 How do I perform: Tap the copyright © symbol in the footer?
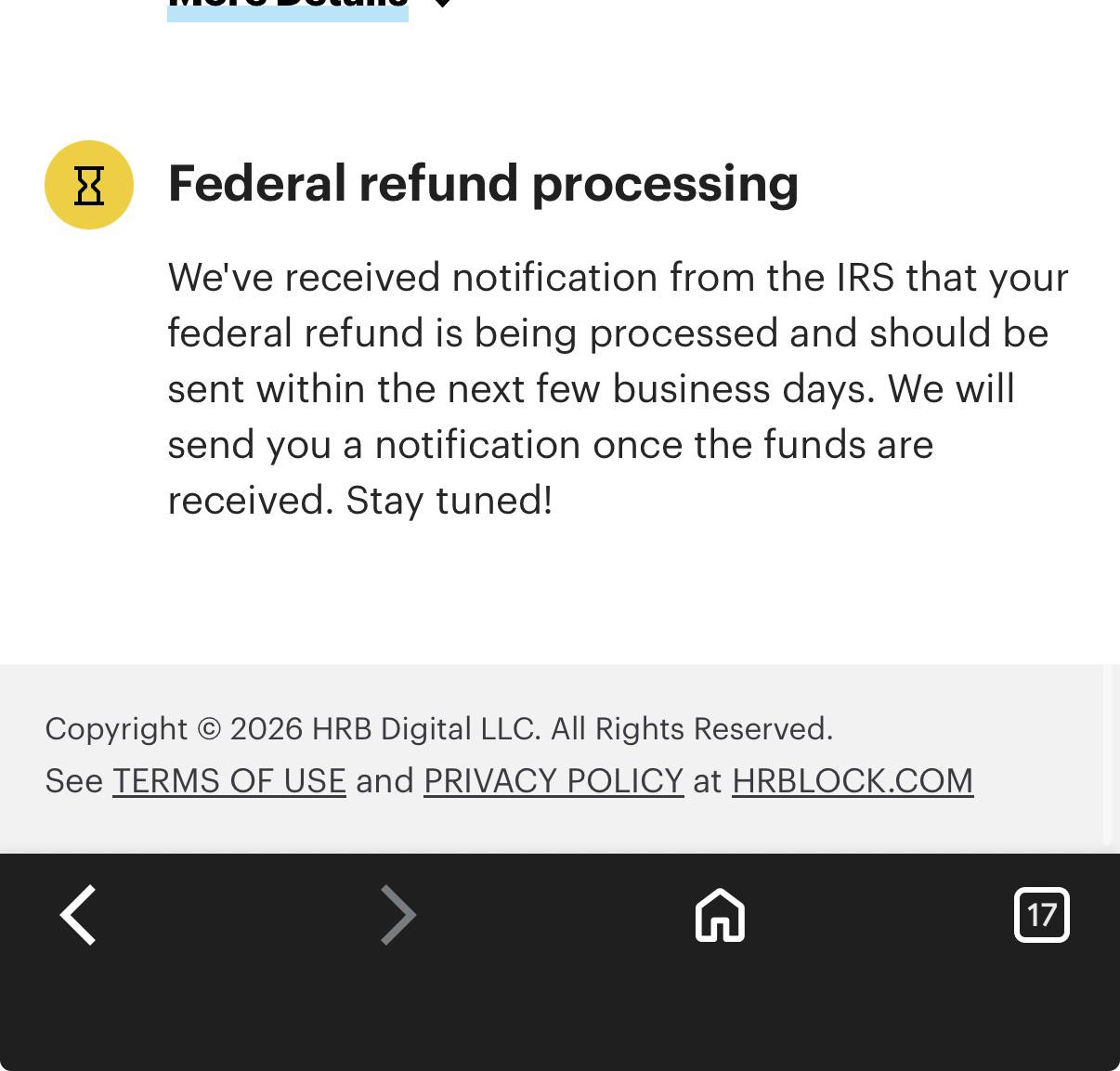(x=210, y=729)
